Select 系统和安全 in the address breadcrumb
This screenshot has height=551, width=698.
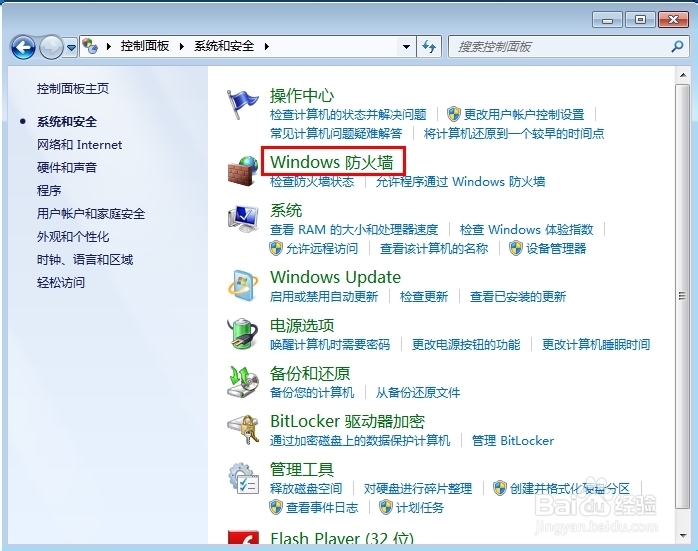224,46
